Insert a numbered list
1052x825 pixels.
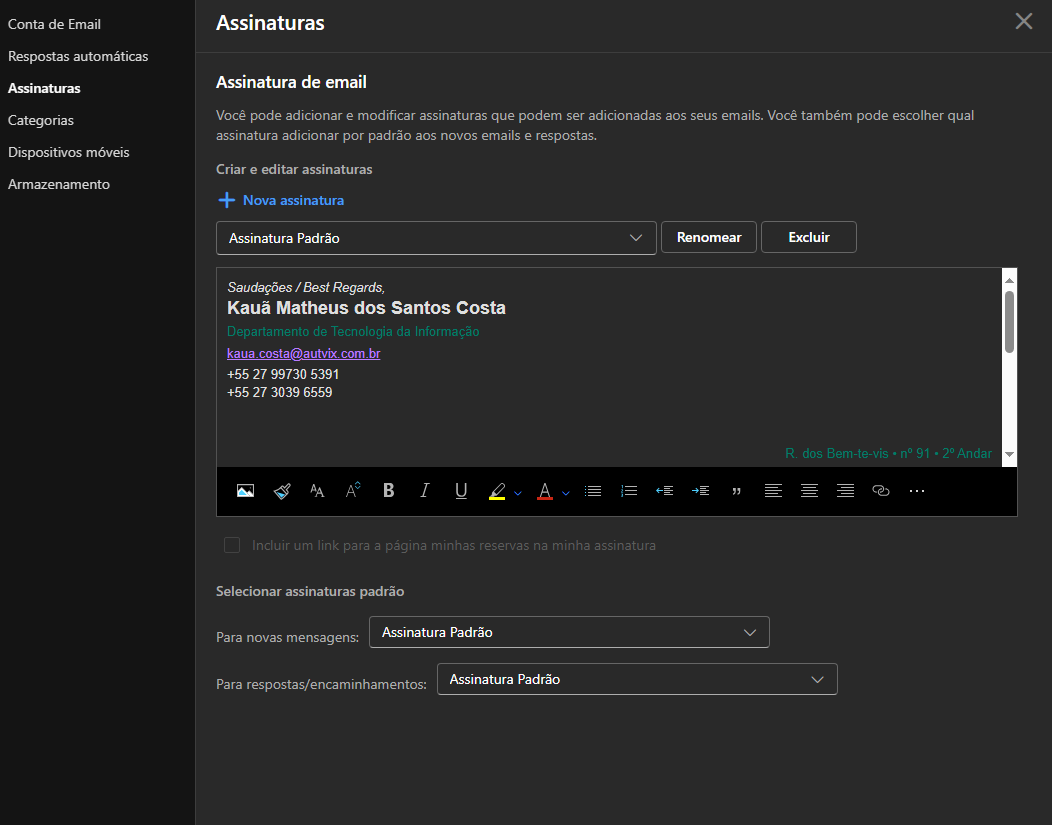click(629, 491)
